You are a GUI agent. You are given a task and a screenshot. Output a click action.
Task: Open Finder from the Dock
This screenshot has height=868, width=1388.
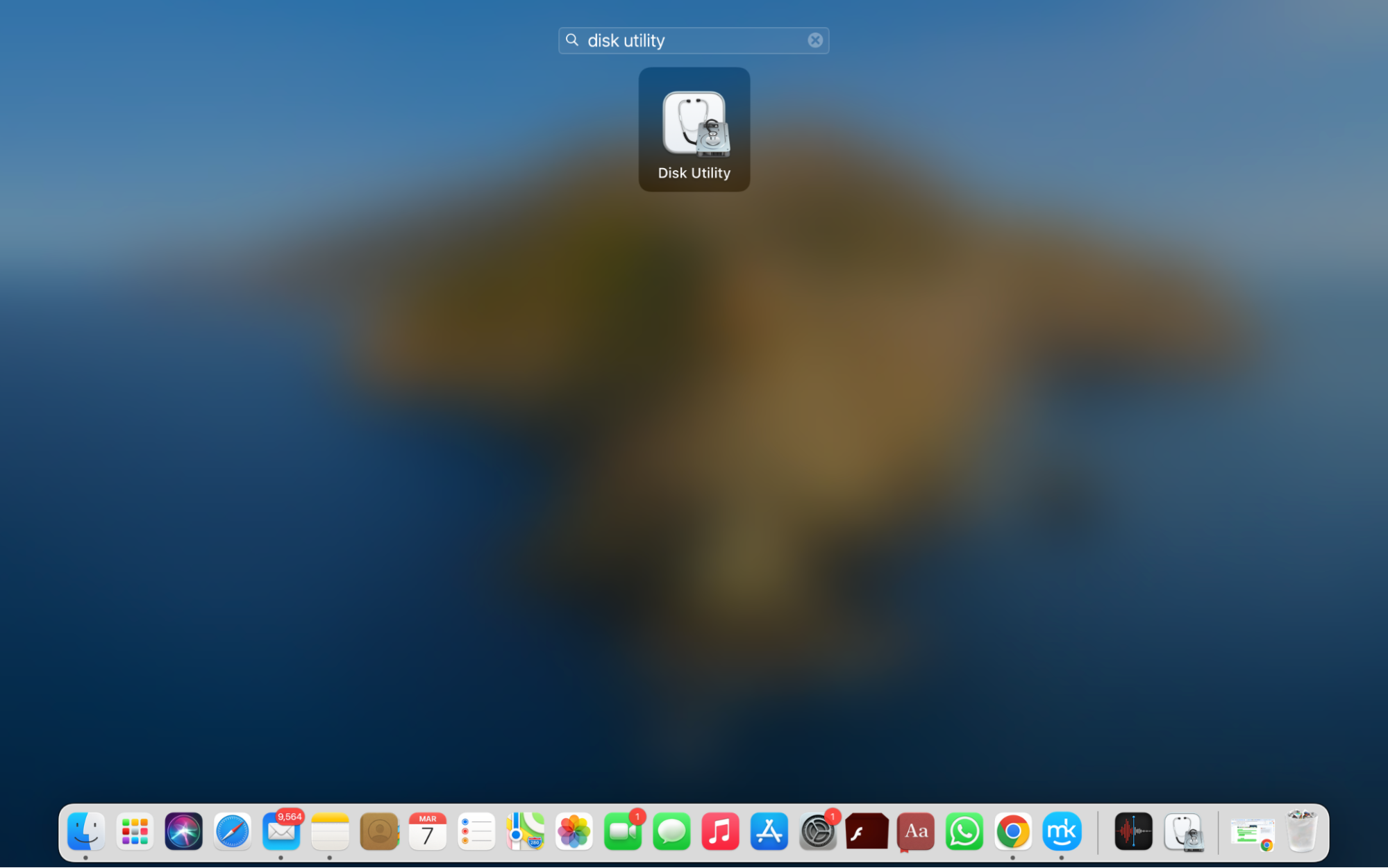pyautogui.click(x=85, y=831)
